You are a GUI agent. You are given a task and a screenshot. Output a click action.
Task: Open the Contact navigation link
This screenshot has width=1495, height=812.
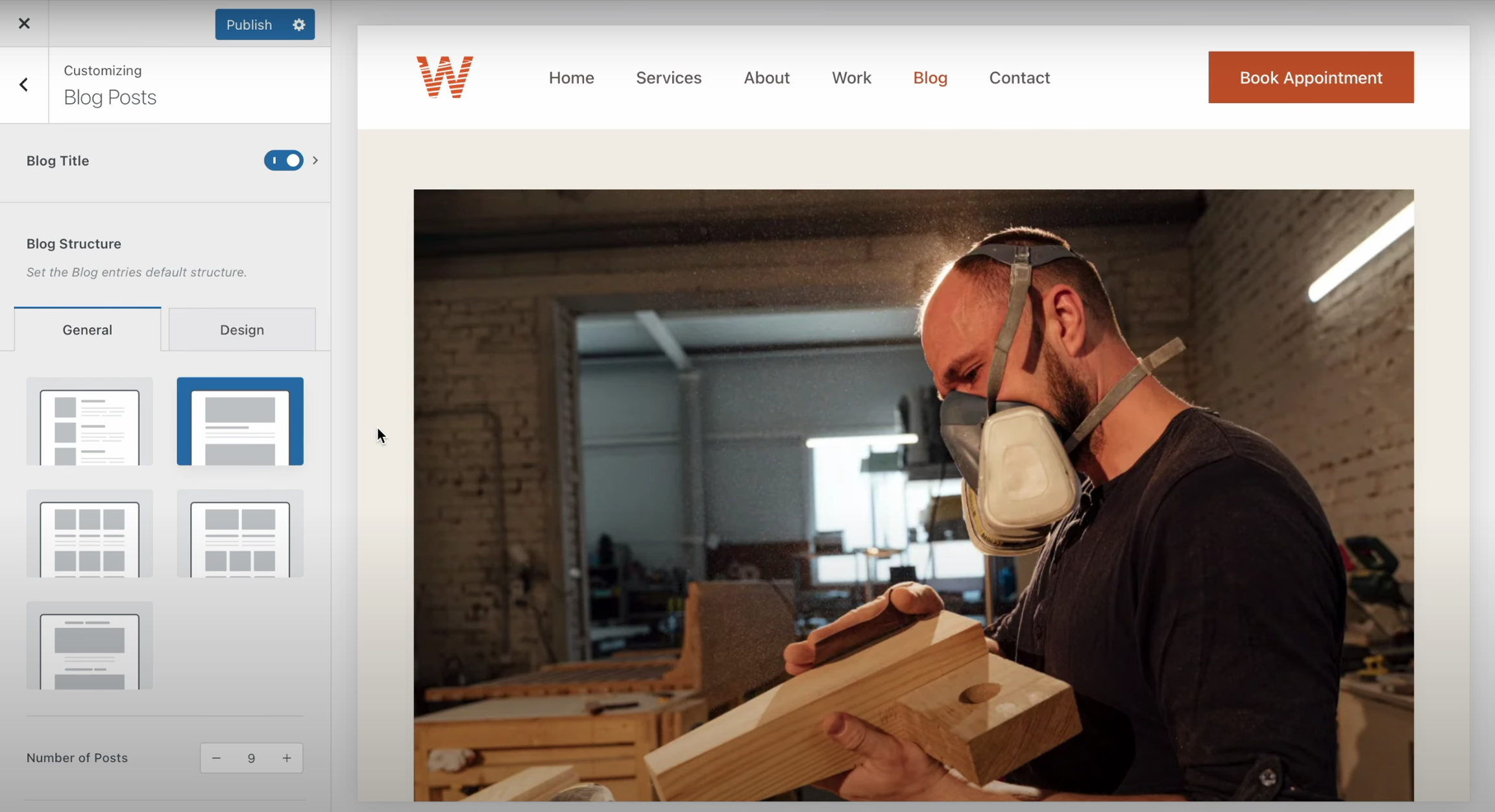pyautogui.click(x=1019, y=78)
